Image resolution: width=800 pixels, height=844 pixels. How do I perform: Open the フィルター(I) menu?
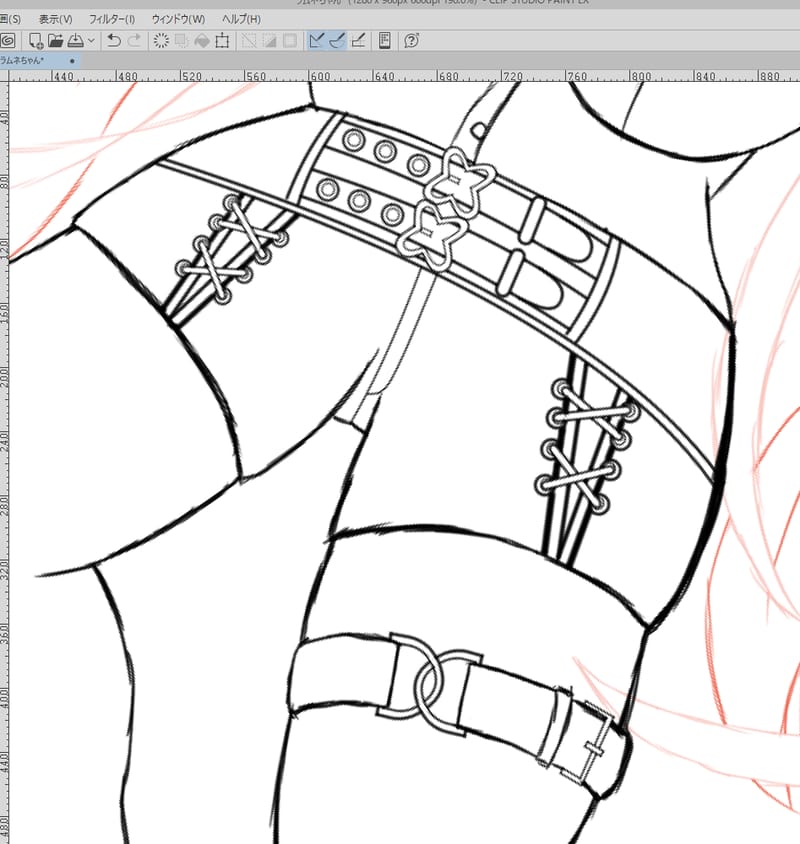coord(112,19)
